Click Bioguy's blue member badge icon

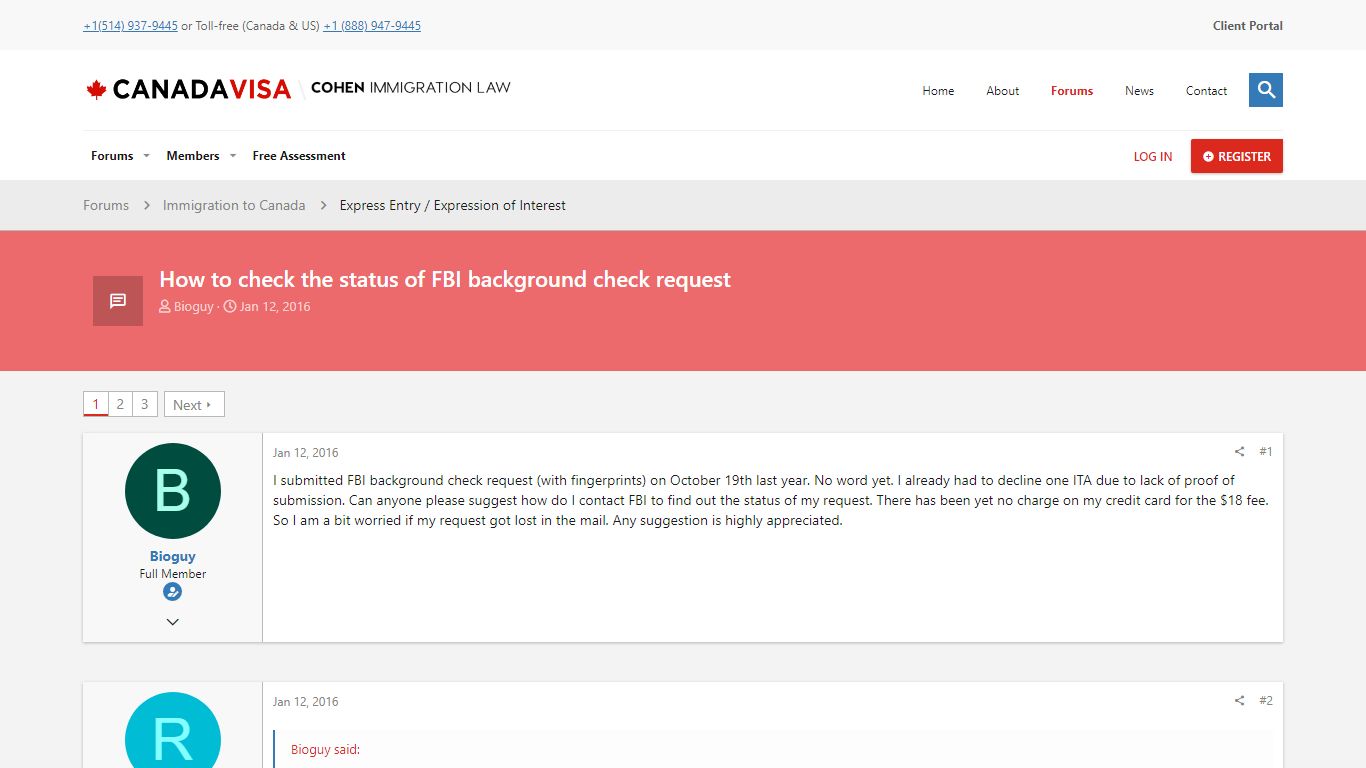[173, 592]
